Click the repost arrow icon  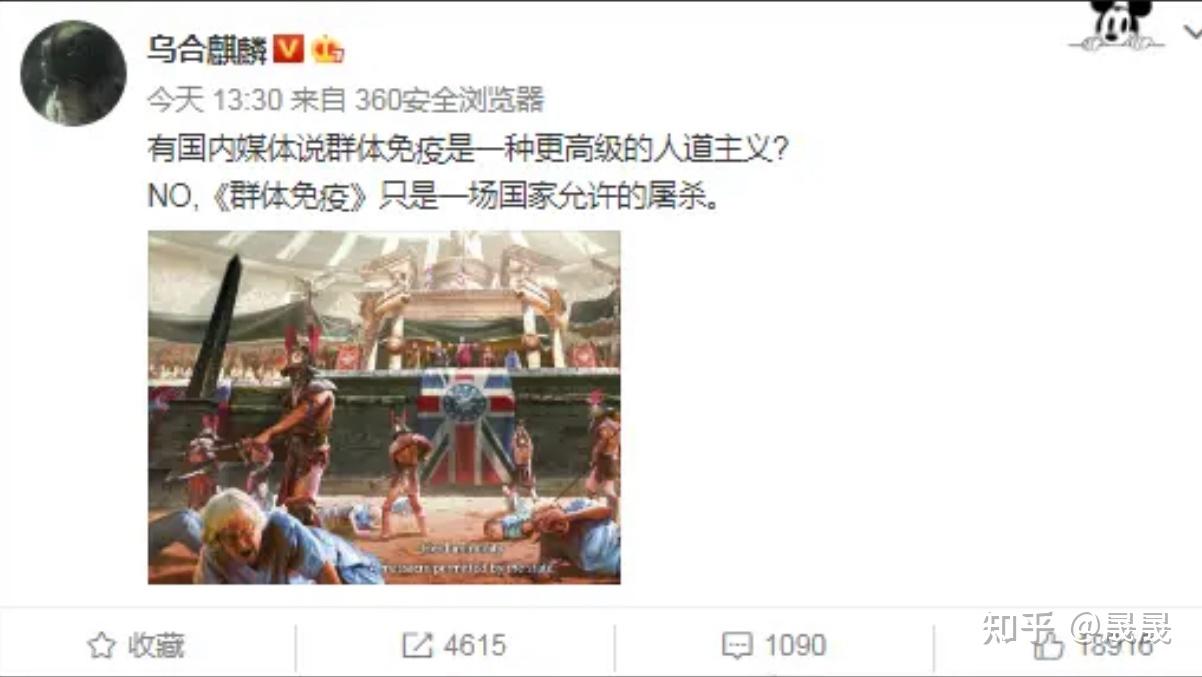pyautogui.click(x=417, y=646)
